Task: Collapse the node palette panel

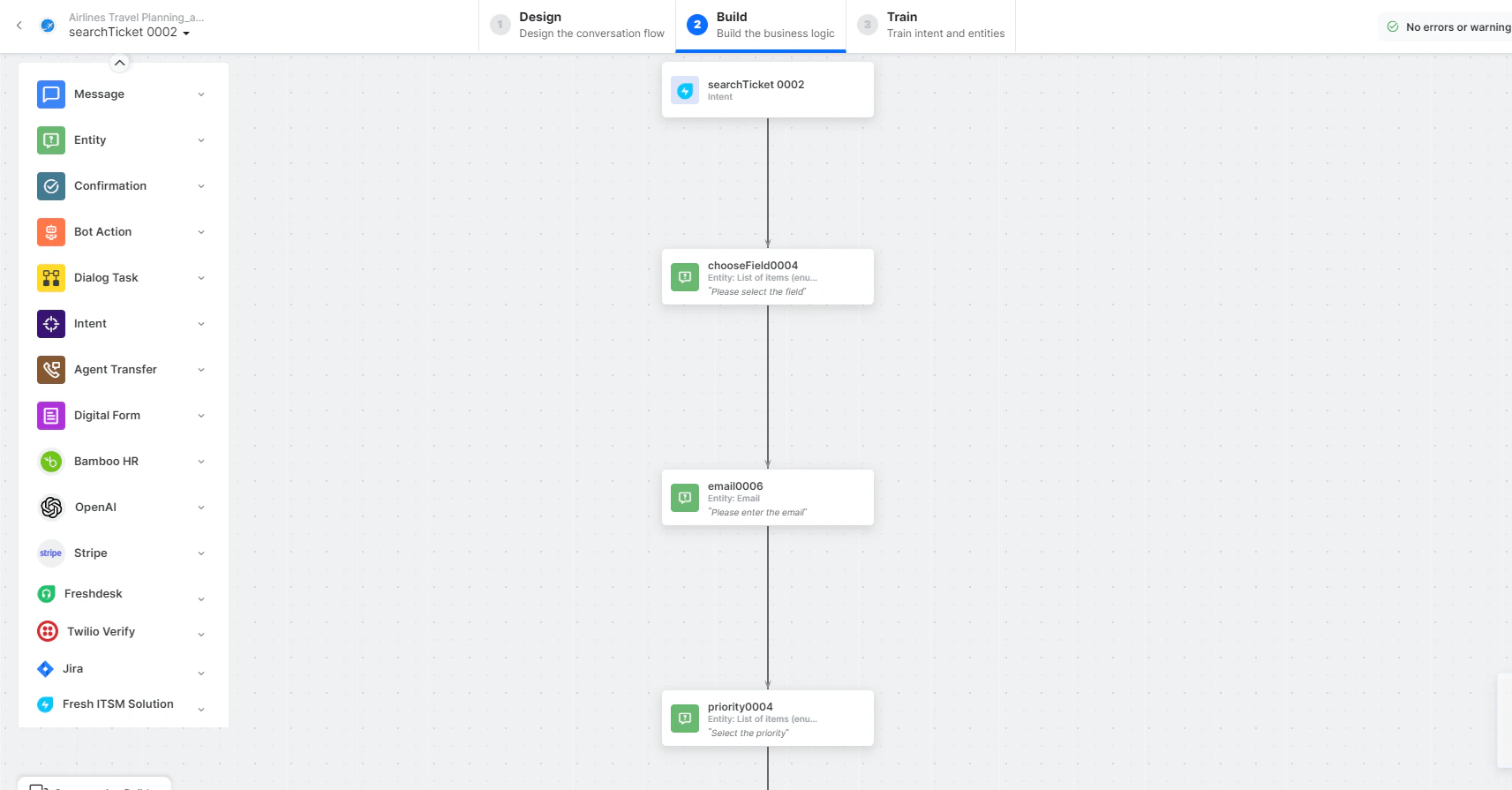Action: tap(119, 62)
